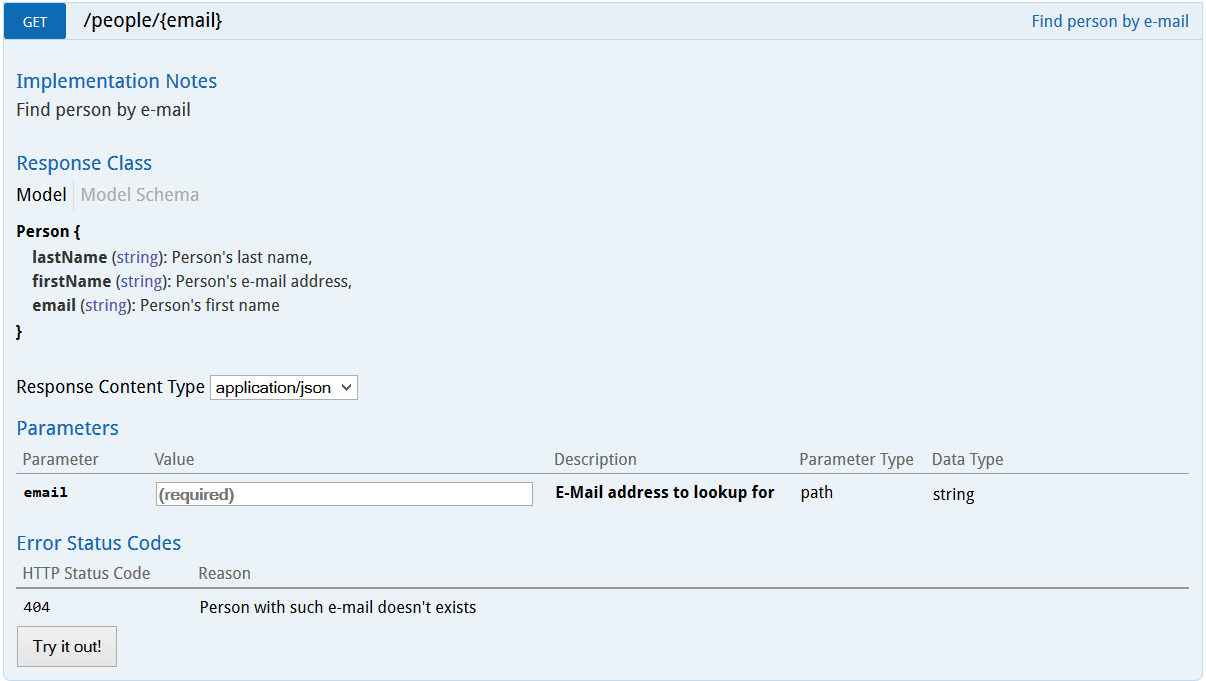Select the Model tab

point(40,194)
